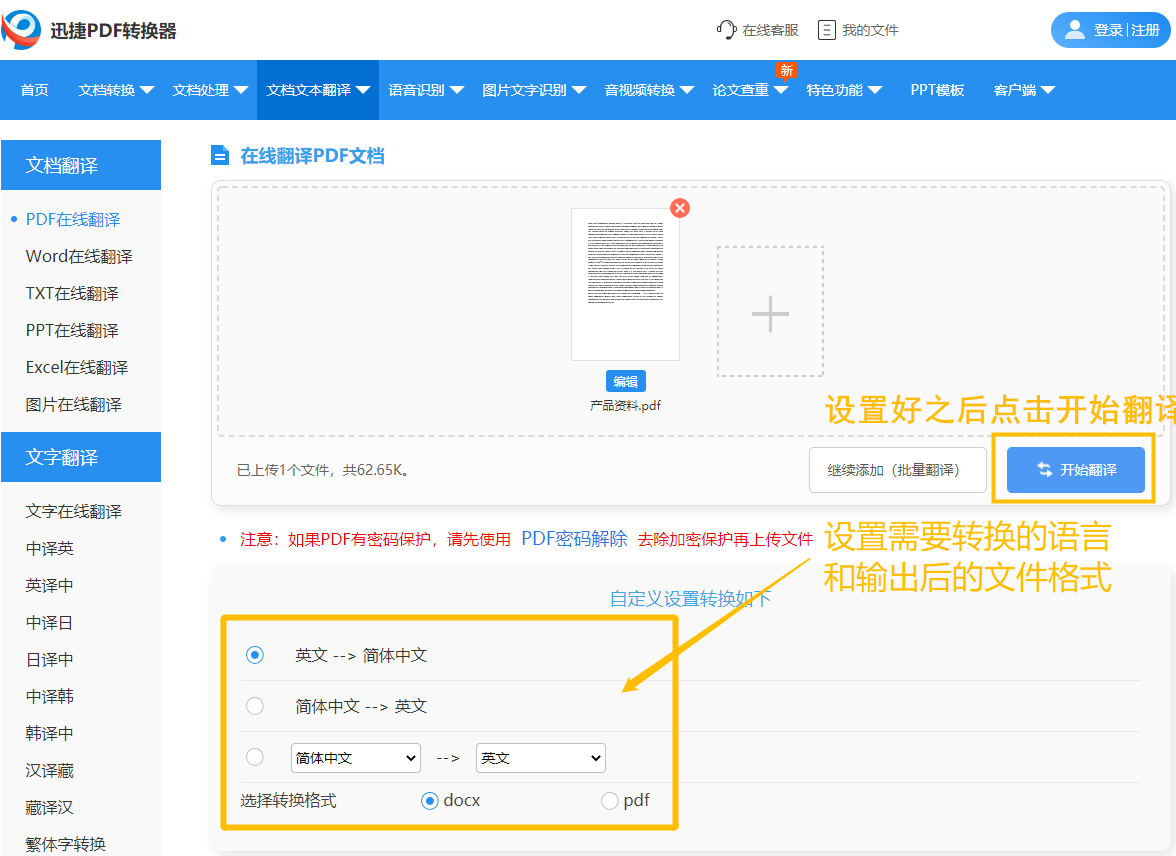Click the 开始翻译 button
The image size is (1176, 856).
pos(1076,470)
